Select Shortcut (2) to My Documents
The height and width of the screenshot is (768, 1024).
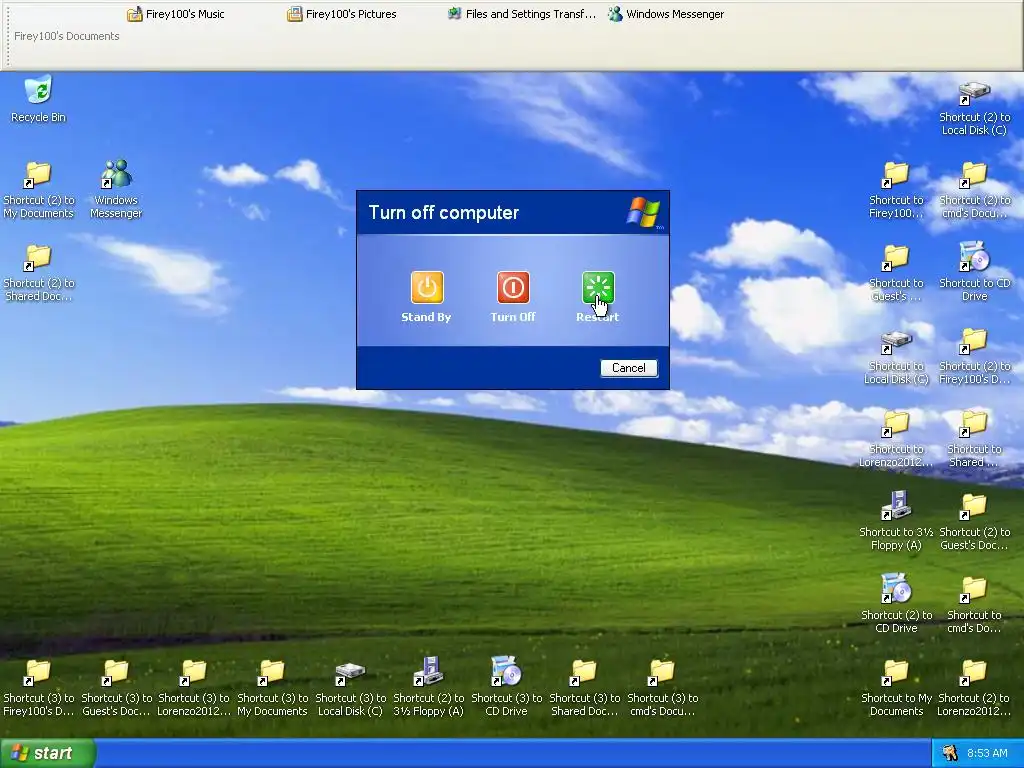tap(39, 189)
